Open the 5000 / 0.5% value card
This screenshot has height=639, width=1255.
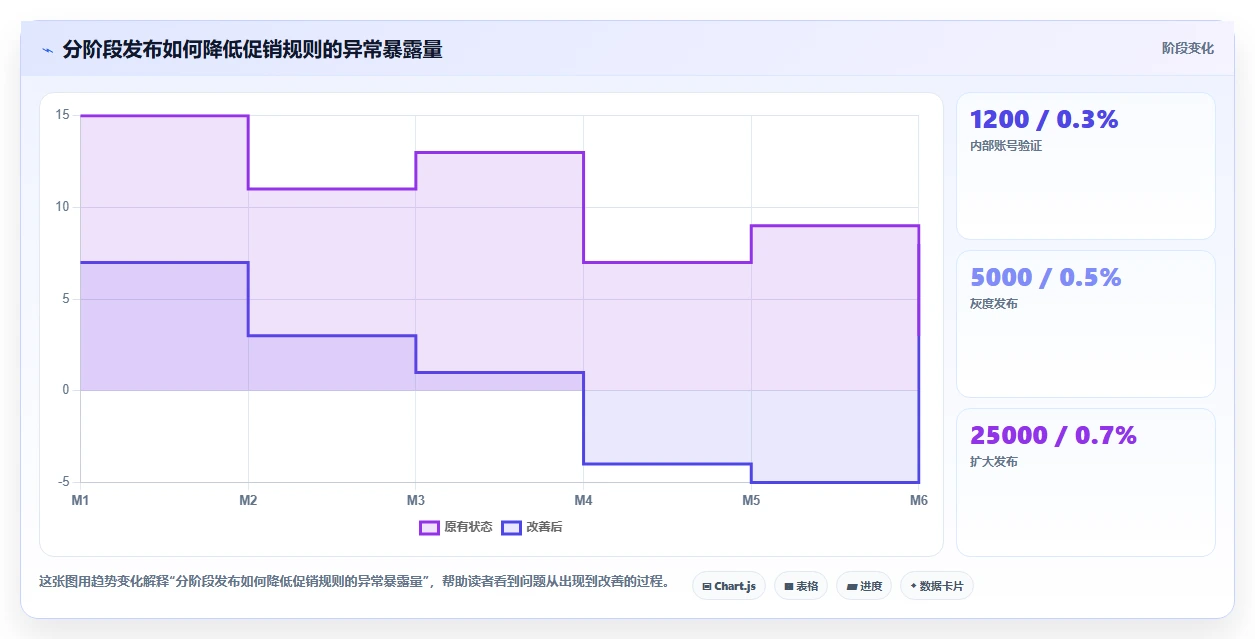(1086, 324)
